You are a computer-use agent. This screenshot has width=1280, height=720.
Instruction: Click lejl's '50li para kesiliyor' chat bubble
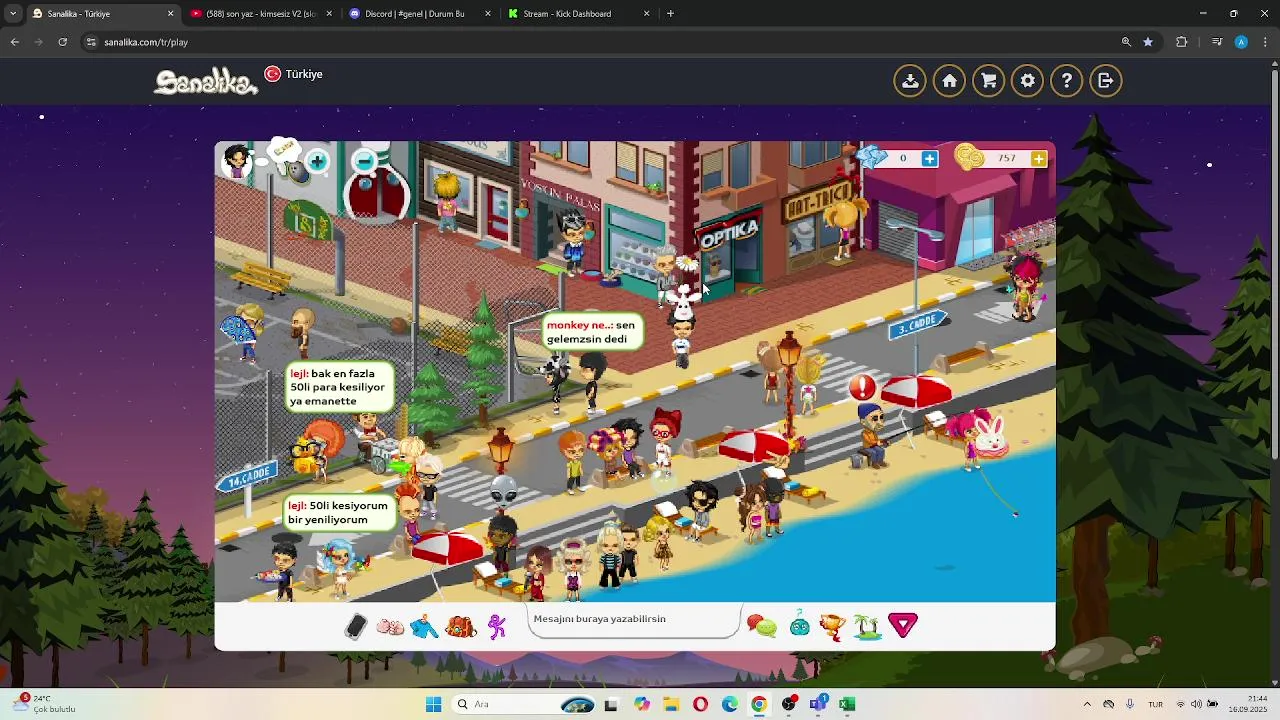[340, 387]
